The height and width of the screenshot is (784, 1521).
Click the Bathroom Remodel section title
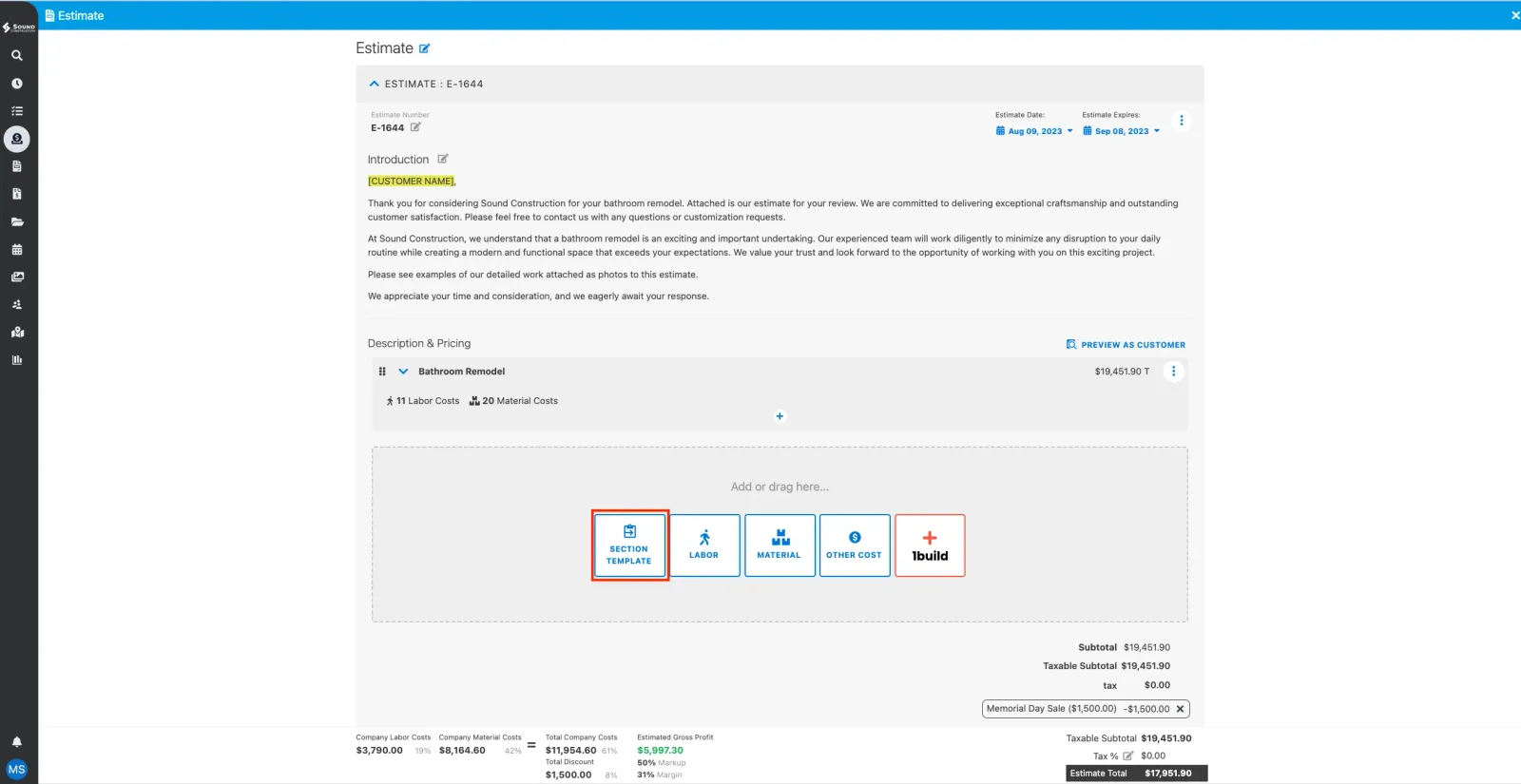click(x=462, y=372)
